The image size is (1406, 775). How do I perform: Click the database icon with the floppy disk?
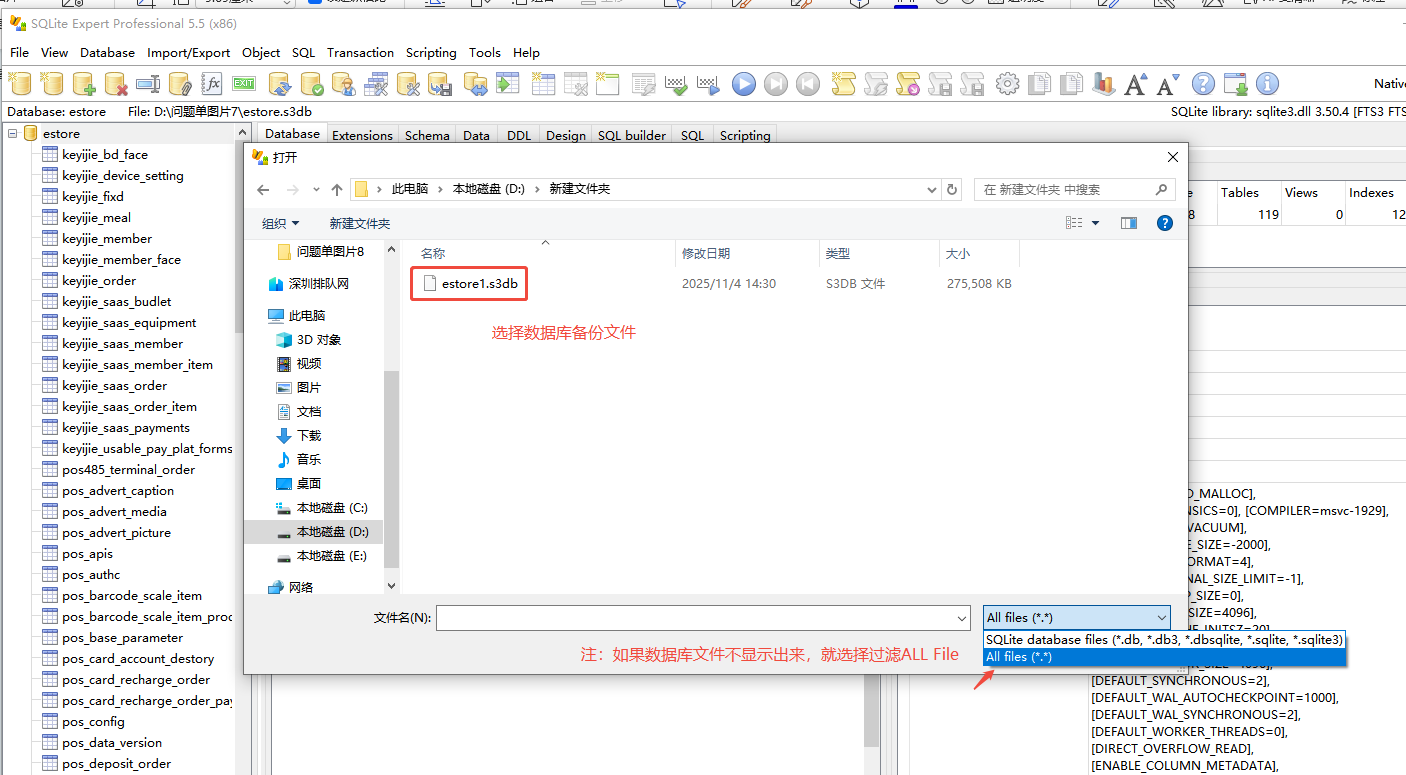click(440, 84)
